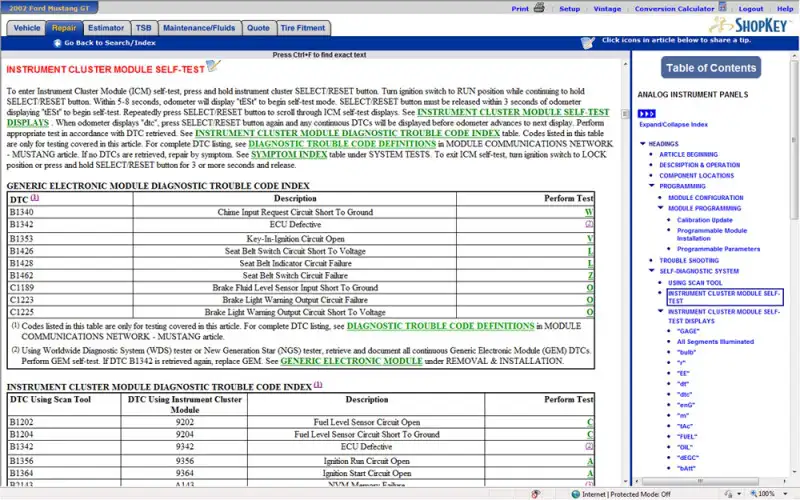
Task: Click the printer icon next to Print
Action: pyautogui.click(x=539, y=7)
